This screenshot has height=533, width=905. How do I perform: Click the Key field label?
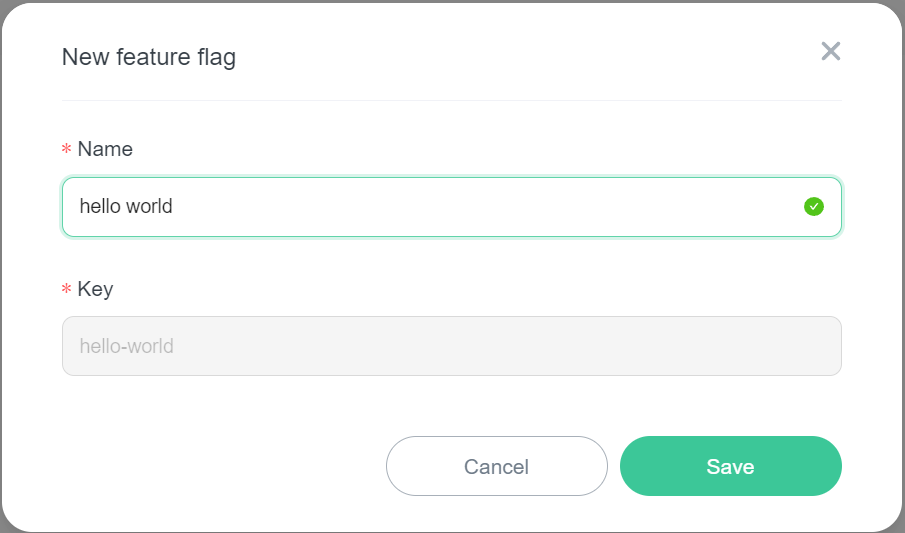pos(95,289)
